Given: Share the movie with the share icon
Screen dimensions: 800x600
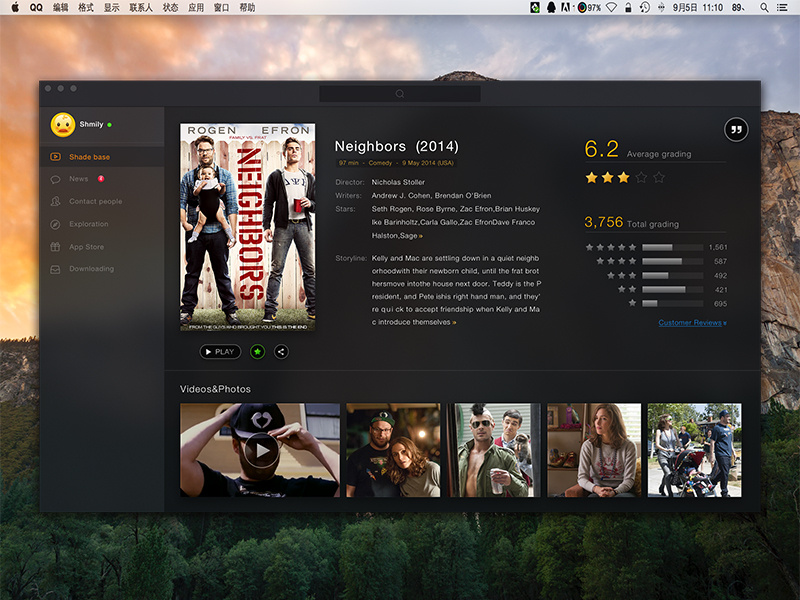Looking at the screenshot, I should point(281,352).
